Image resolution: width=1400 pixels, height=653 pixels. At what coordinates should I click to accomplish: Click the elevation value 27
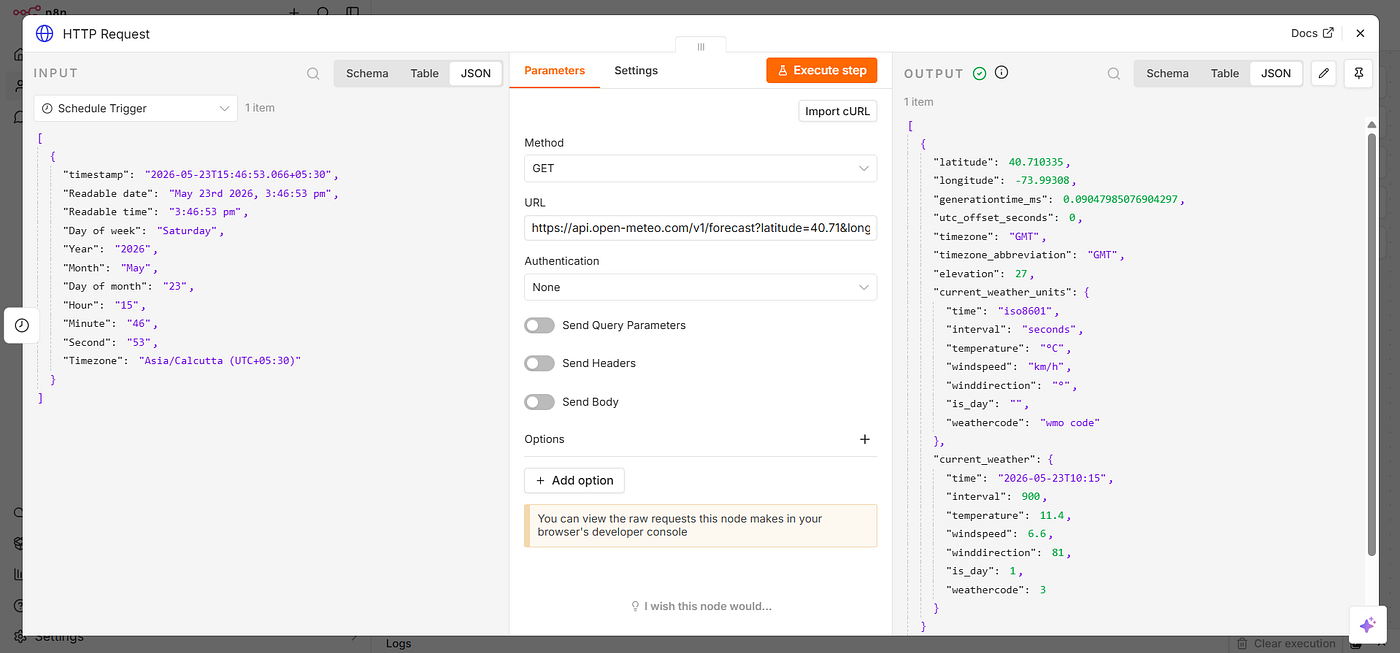coord(1020,273)
